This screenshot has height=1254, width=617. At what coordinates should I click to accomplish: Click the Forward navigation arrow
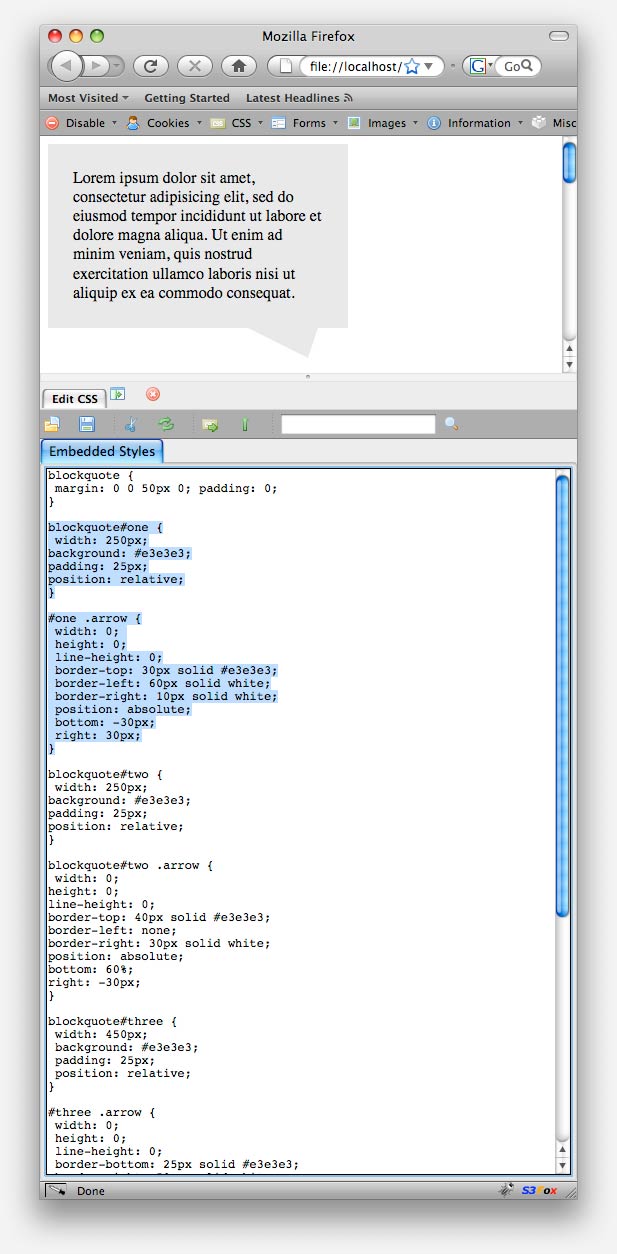point(97,66)
